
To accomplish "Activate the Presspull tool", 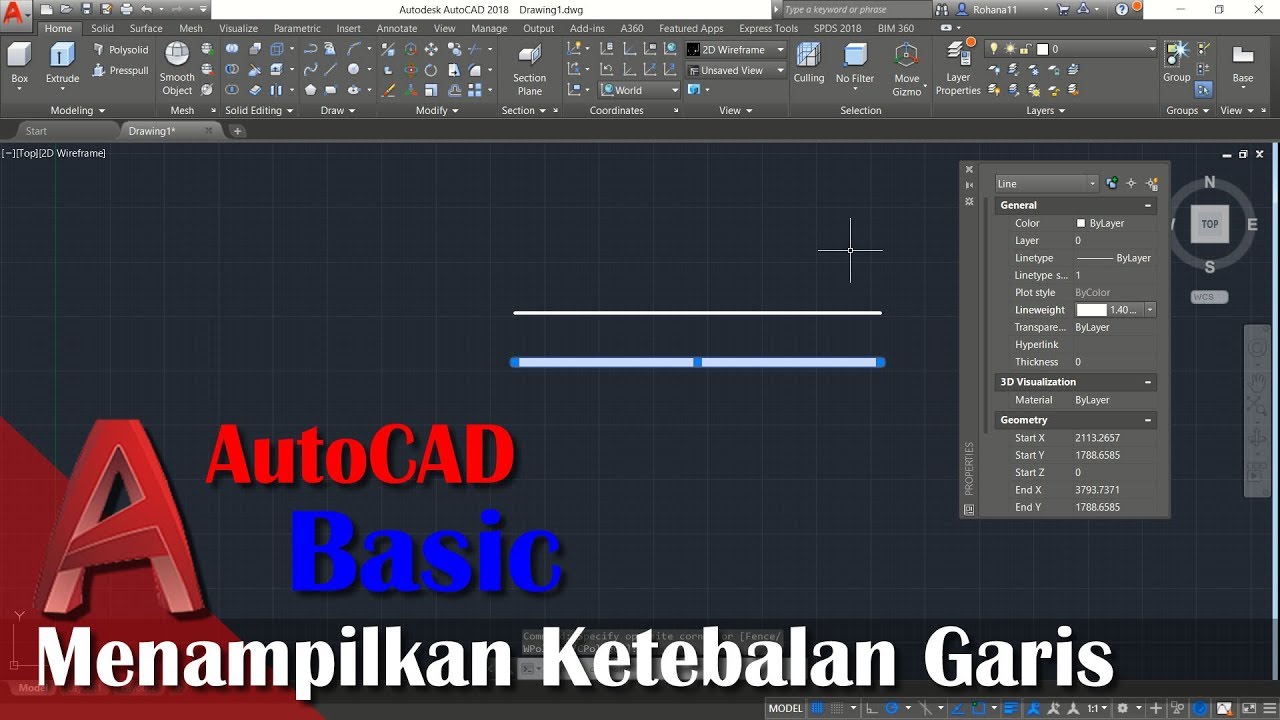I will 120,71.
